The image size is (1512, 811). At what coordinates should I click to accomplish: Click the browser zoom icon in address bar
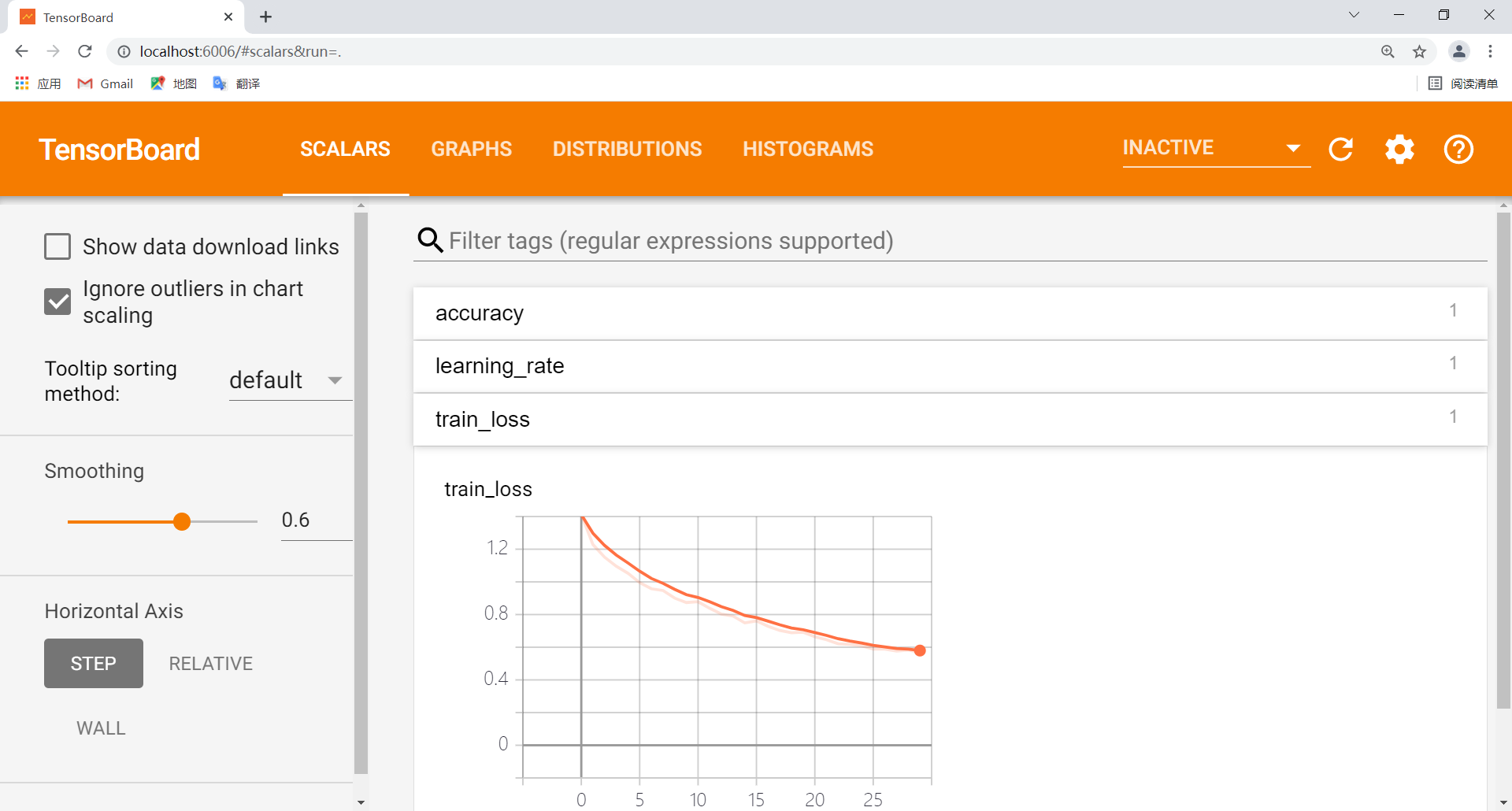pyautogui.click(x=1388, y=51)
